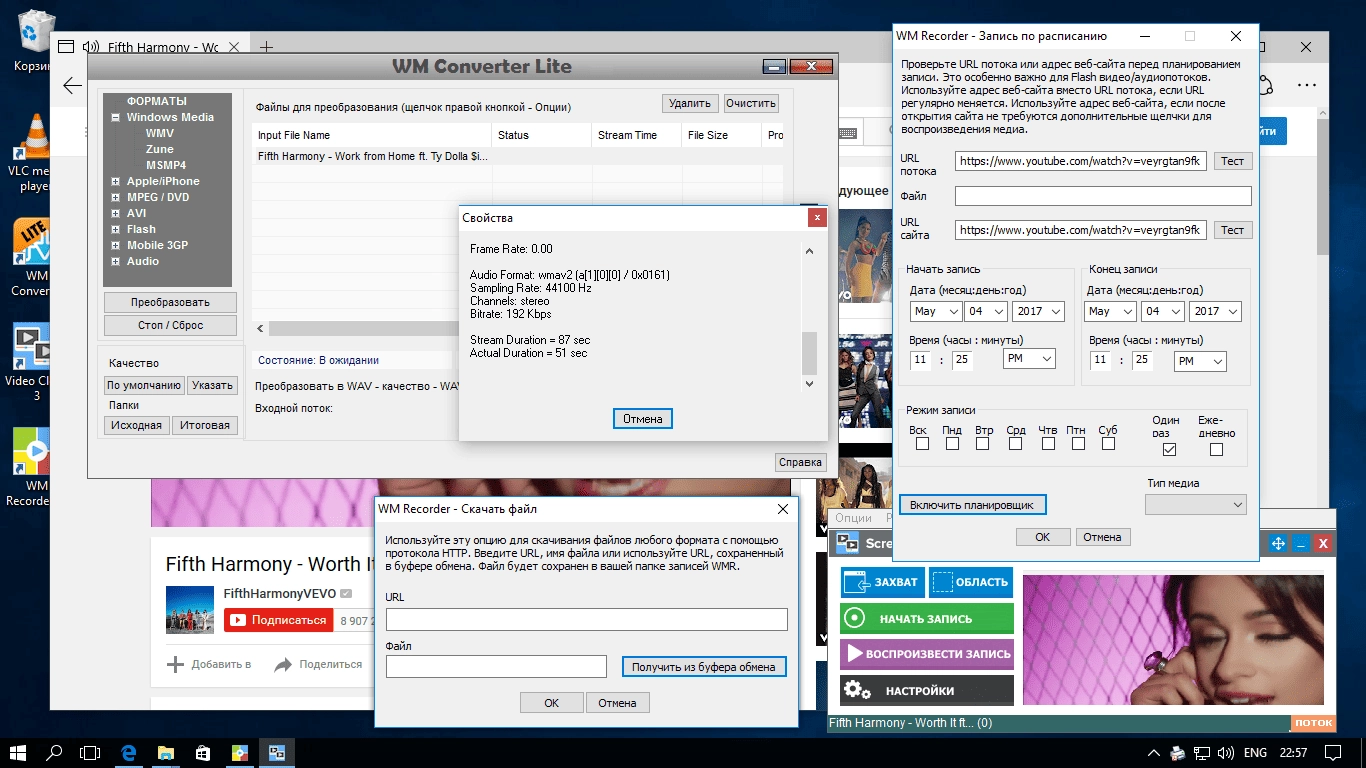Image resolution: width=1366 pixels, height=768 pixels.
Task: Open Microsoft Edge from taskbar
Action: coord(129,751)
